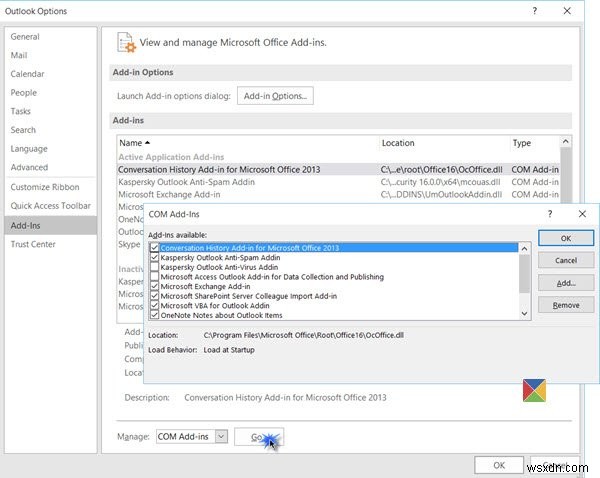Open help for Outlook Options window
This screenshot has height=478, width=600.
click(x=535, y=11)
